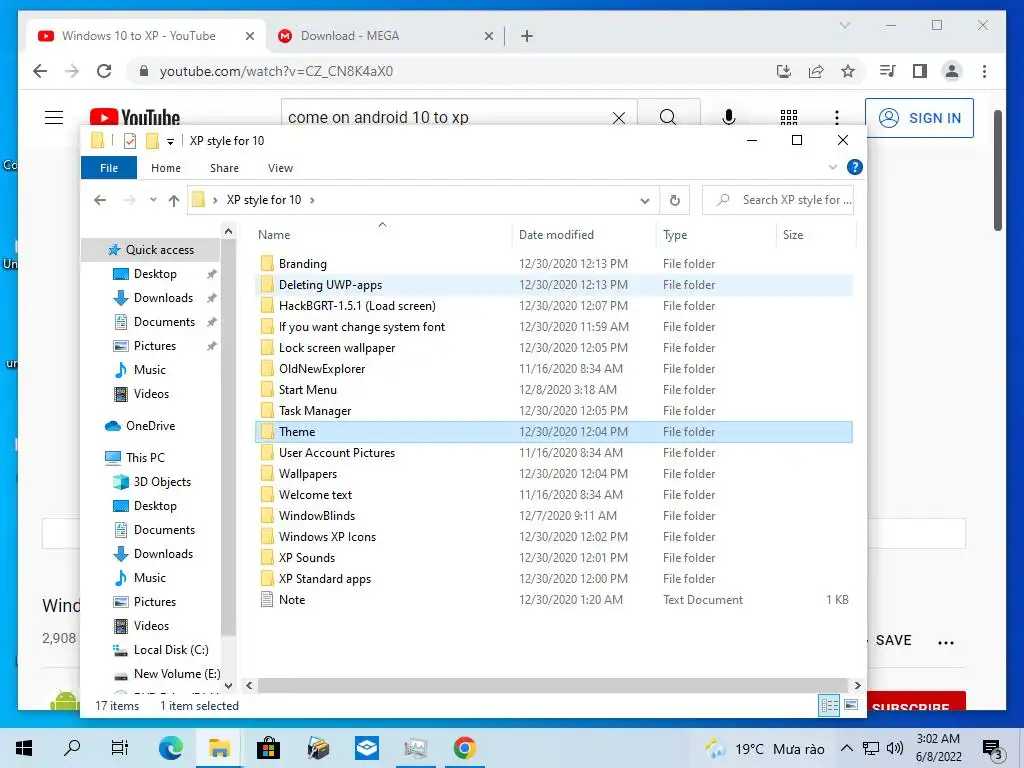This screenshot has width=1024, height=768.
Task: Click SAVE under the YouTube video
Action: 893,640
